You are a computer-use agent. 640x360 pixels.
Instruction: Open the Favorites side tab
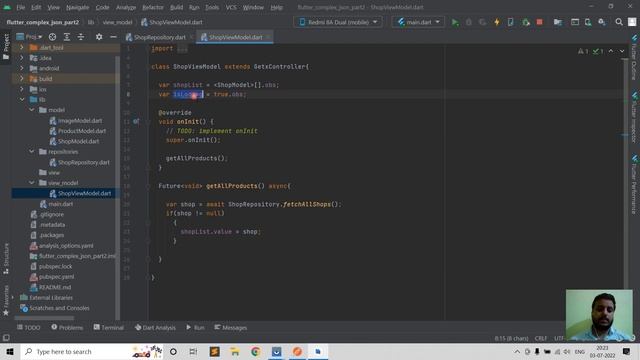[x=6, y=300]
